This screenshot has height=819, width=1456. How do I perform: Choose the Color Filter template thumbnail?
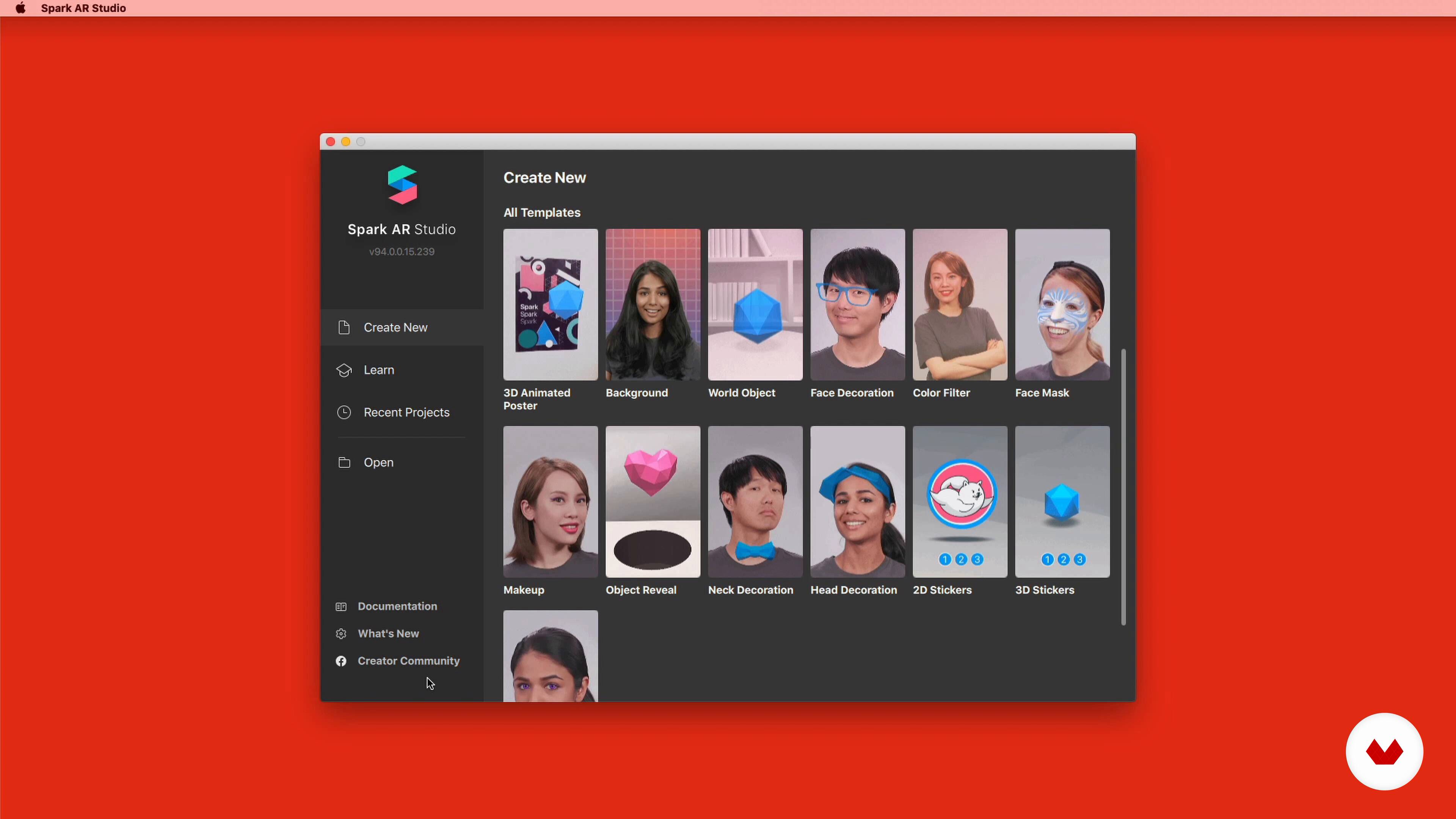coord(960,304)
